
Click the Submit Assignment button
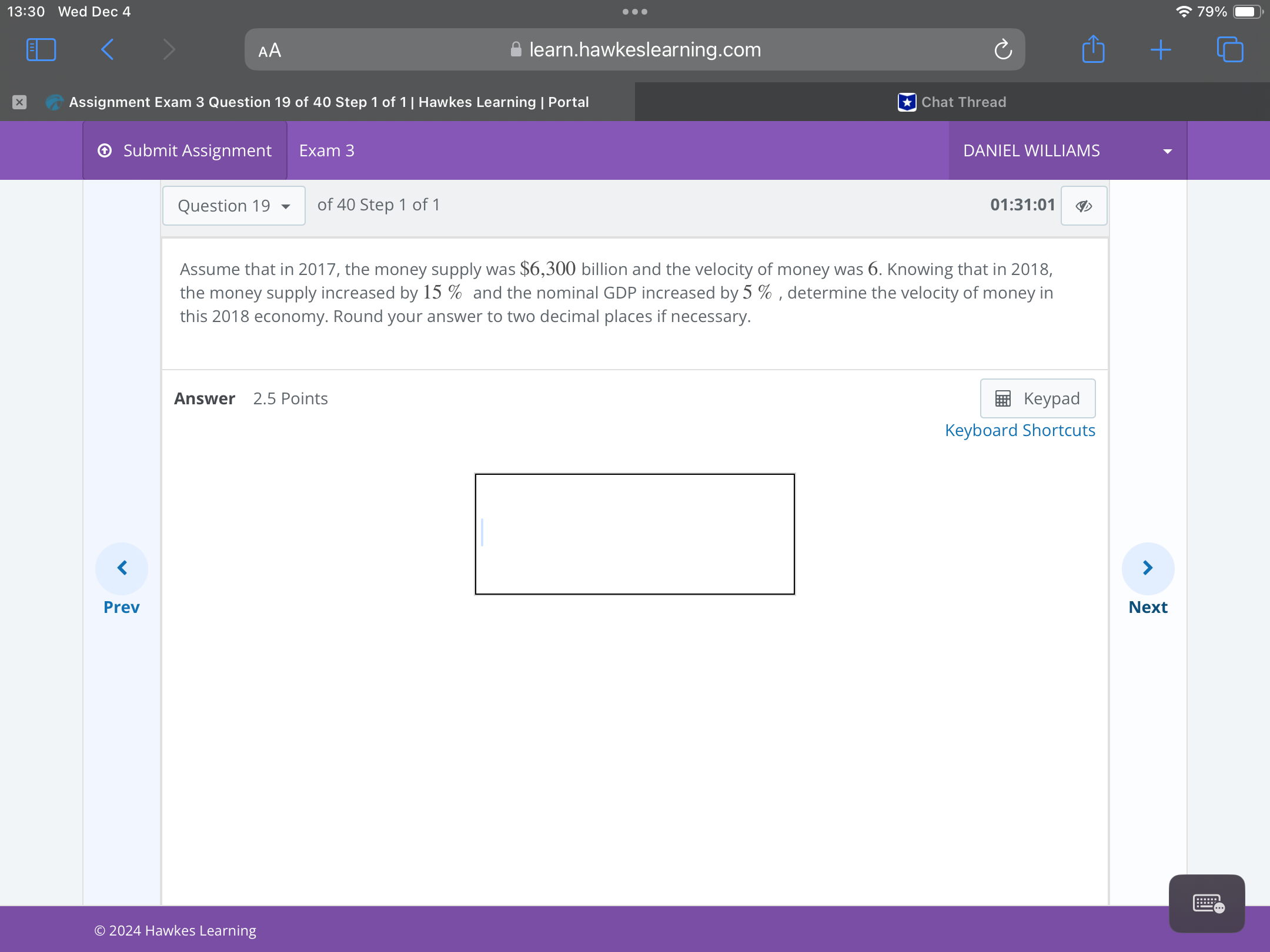pyautogui.click(x=185, y=151)
